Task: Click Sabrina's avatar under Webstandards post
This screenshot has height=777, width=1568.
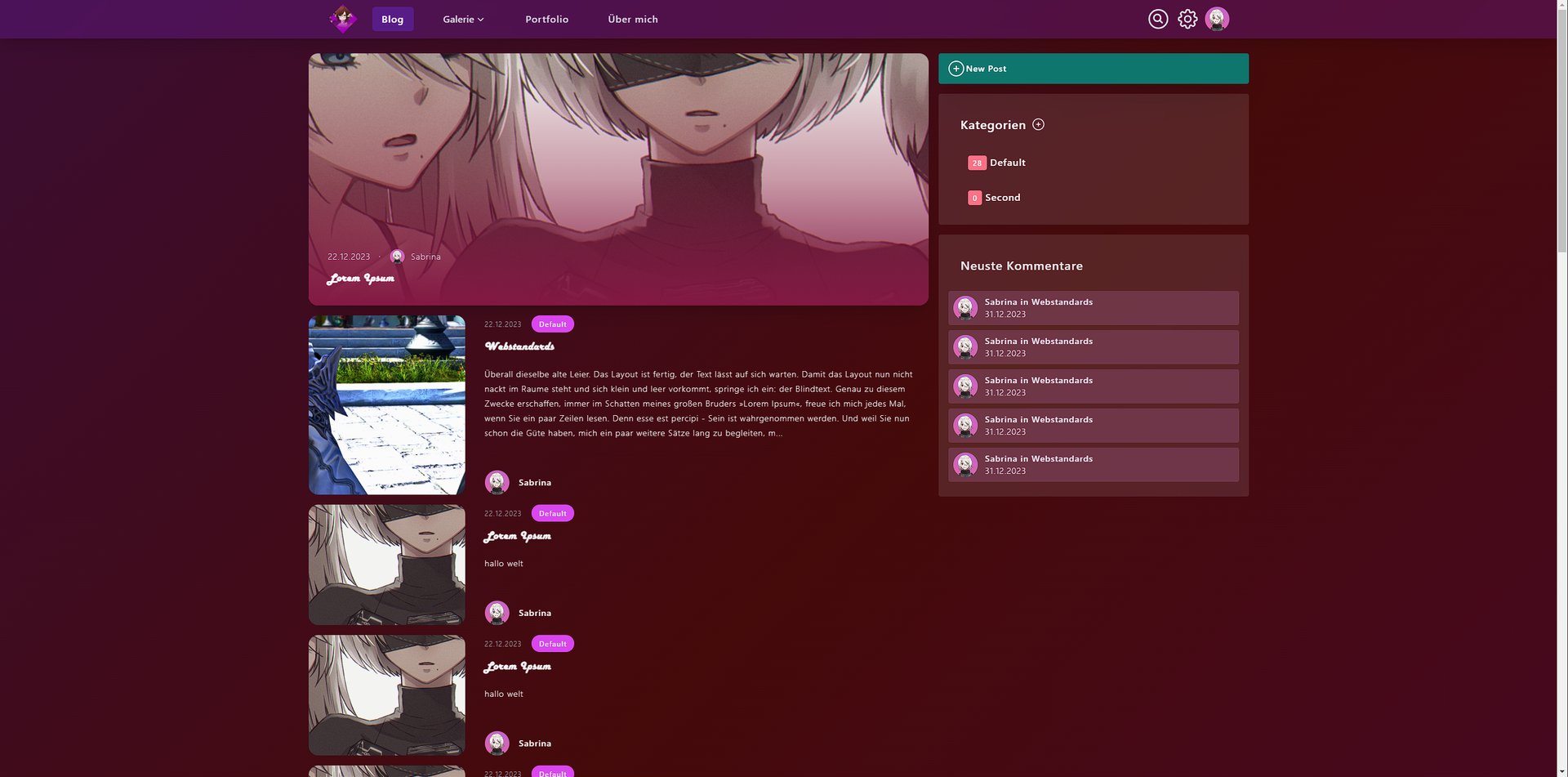Action: (x=497, y=482)
